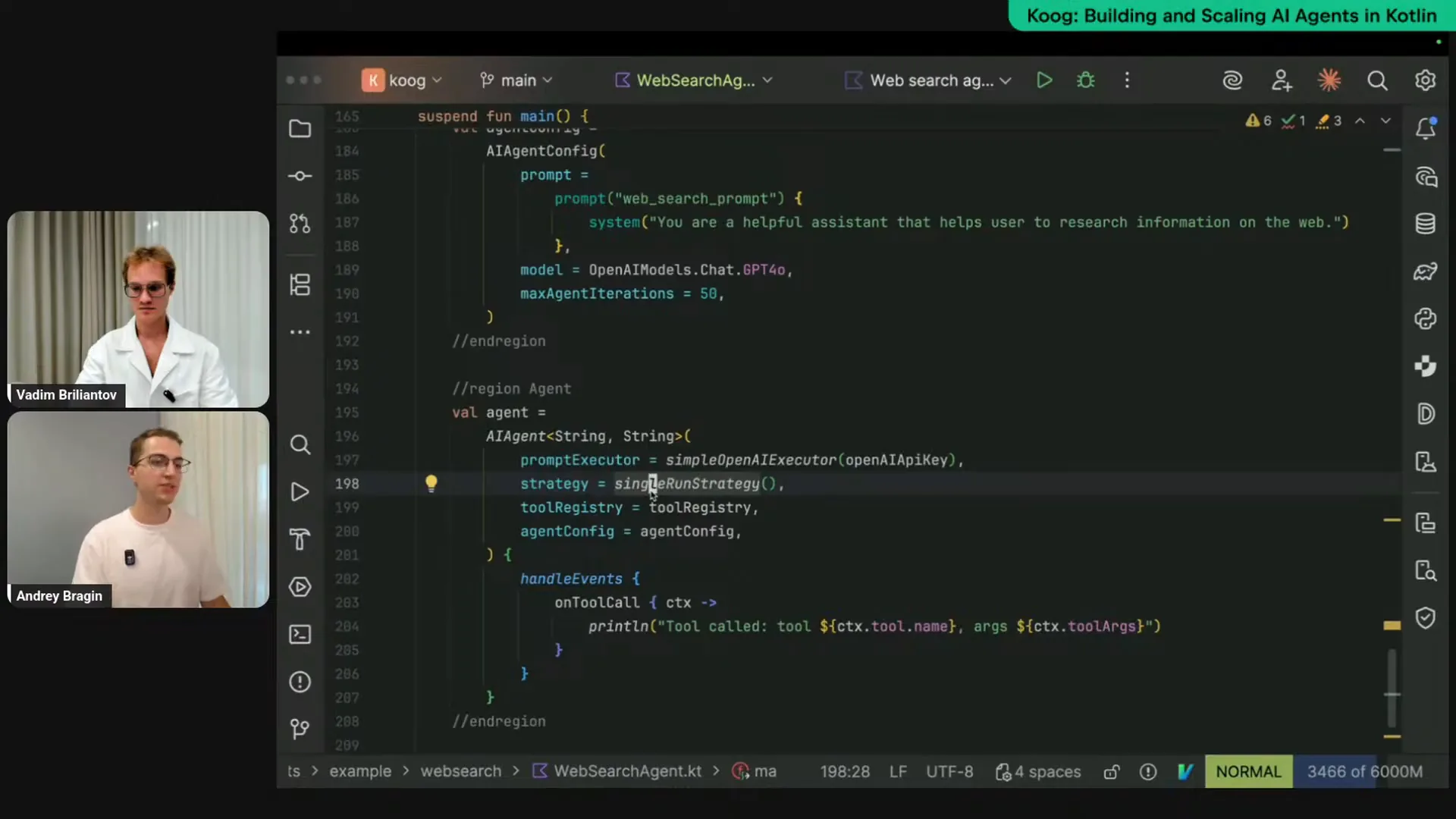The width and height of the screenshot is (1456, 819).
Task: Click the NORMAL vim mode indicator
Action: click(x=1248, y=772)
